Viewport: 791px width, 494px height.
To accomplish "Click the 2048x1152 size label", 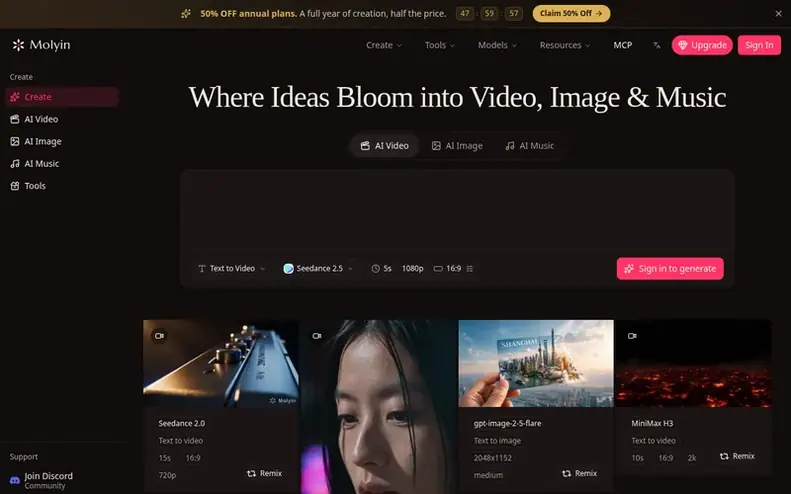I will click(493, 458).
